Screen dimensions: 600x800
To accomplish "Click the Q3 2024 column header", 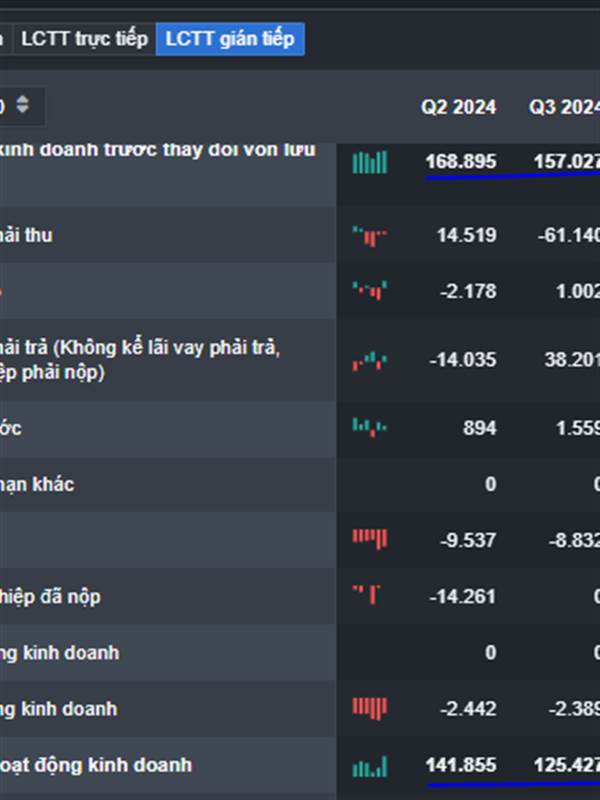I will 564,107.
